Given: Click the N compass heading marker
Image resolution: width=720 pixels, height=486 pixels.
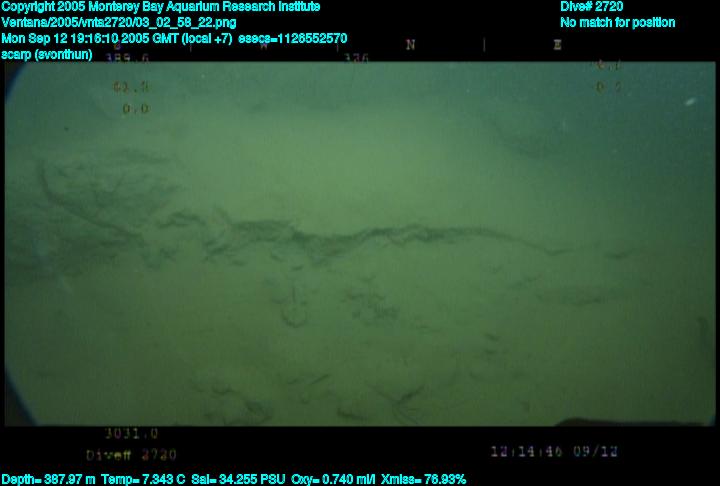Looking at the screenshot, I should (x=411, y=45).
